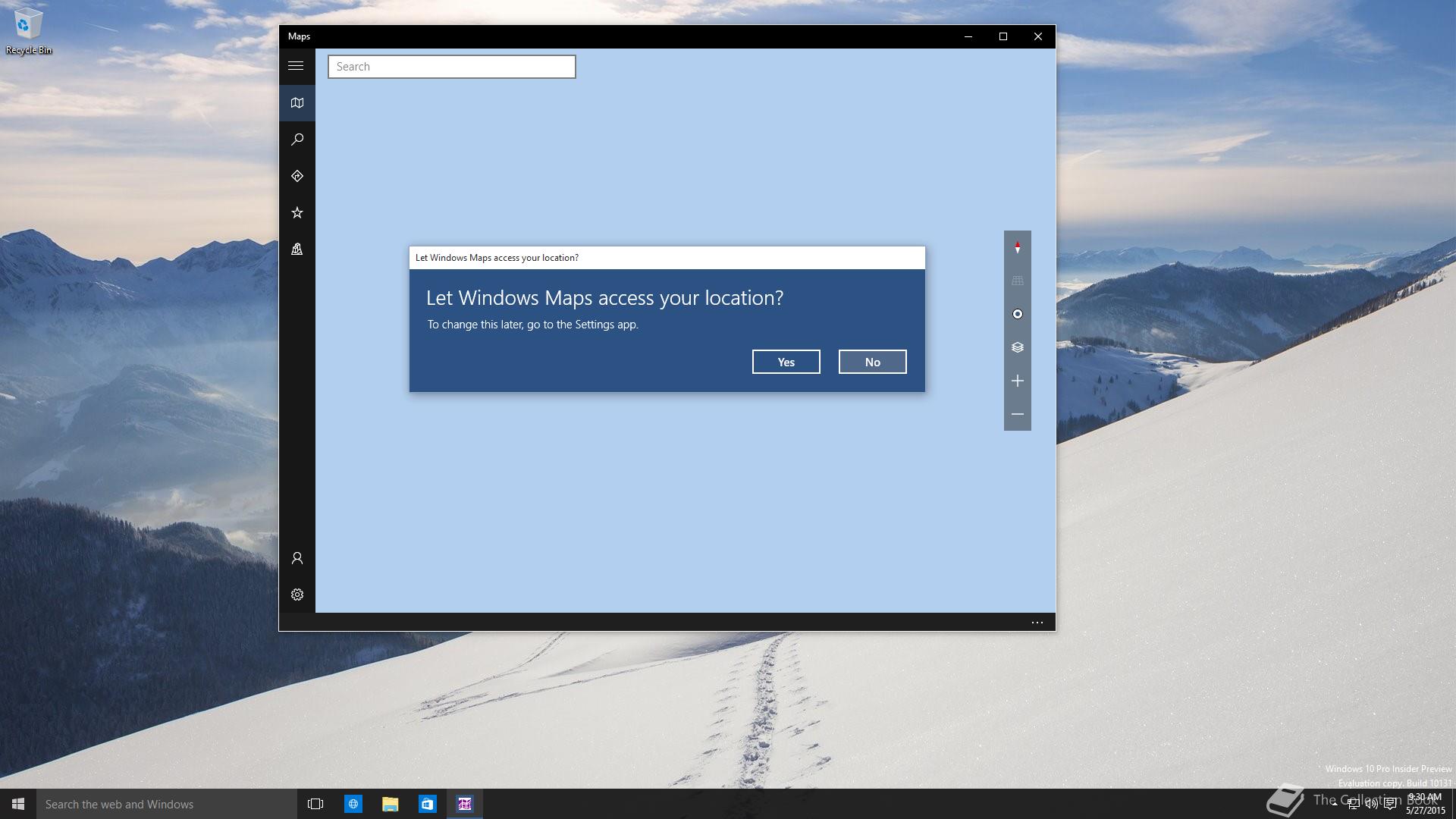
Task: Click the compass north arrow control
Action: 1018,247
